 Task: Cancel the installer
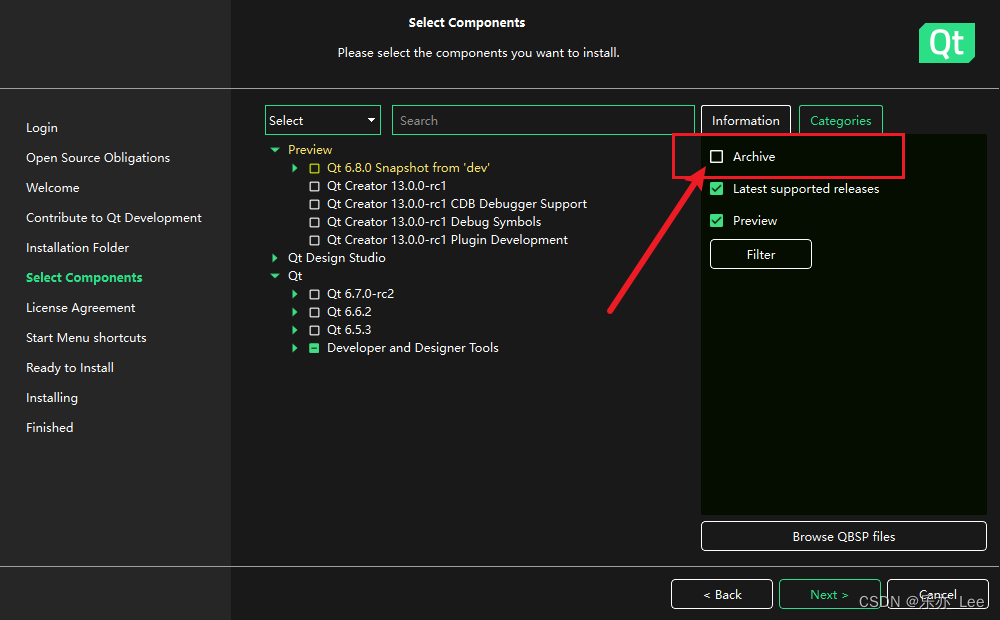click(938, 594)
